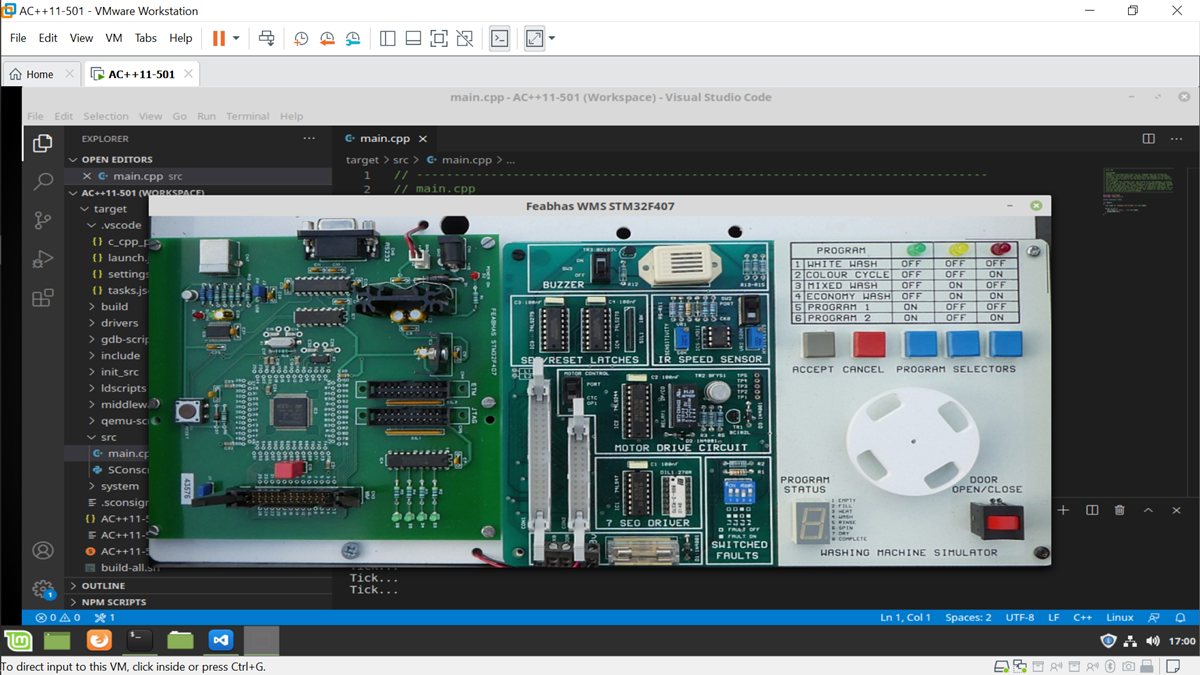Expand the OUTLINE section
1200x675 pixels.
click(x=104, y=585)
